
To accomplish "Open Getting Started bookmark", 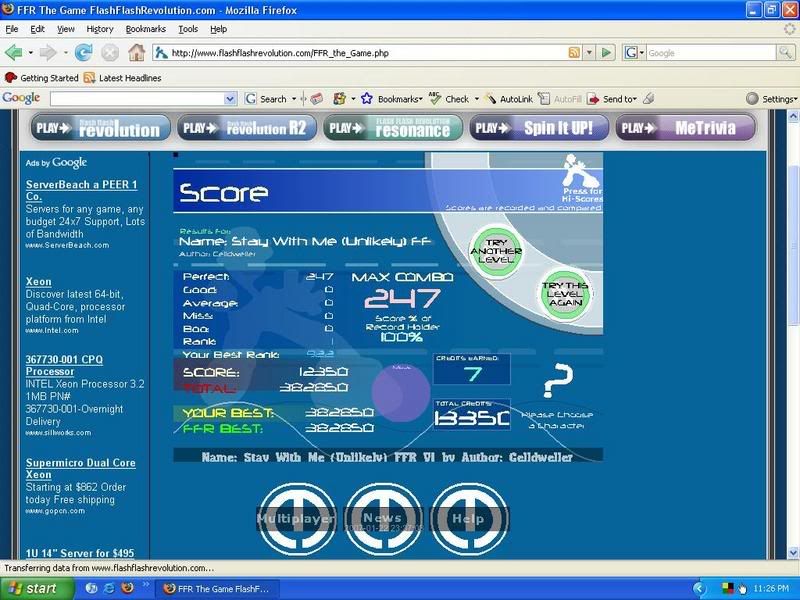I will click(x=41, y=78).
